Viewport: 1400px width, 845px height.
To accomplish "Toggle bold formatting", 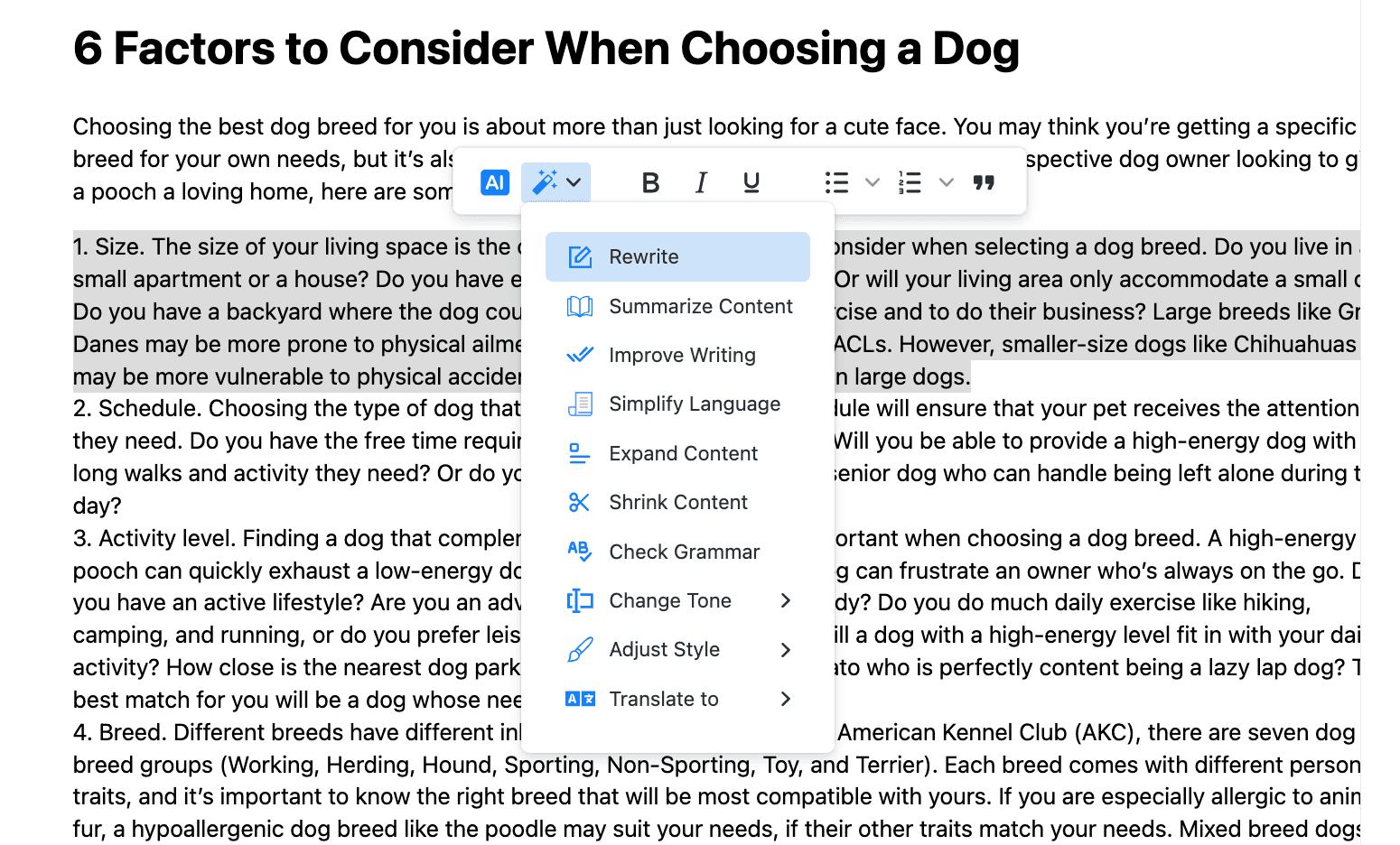I will (x=649, y=182).
